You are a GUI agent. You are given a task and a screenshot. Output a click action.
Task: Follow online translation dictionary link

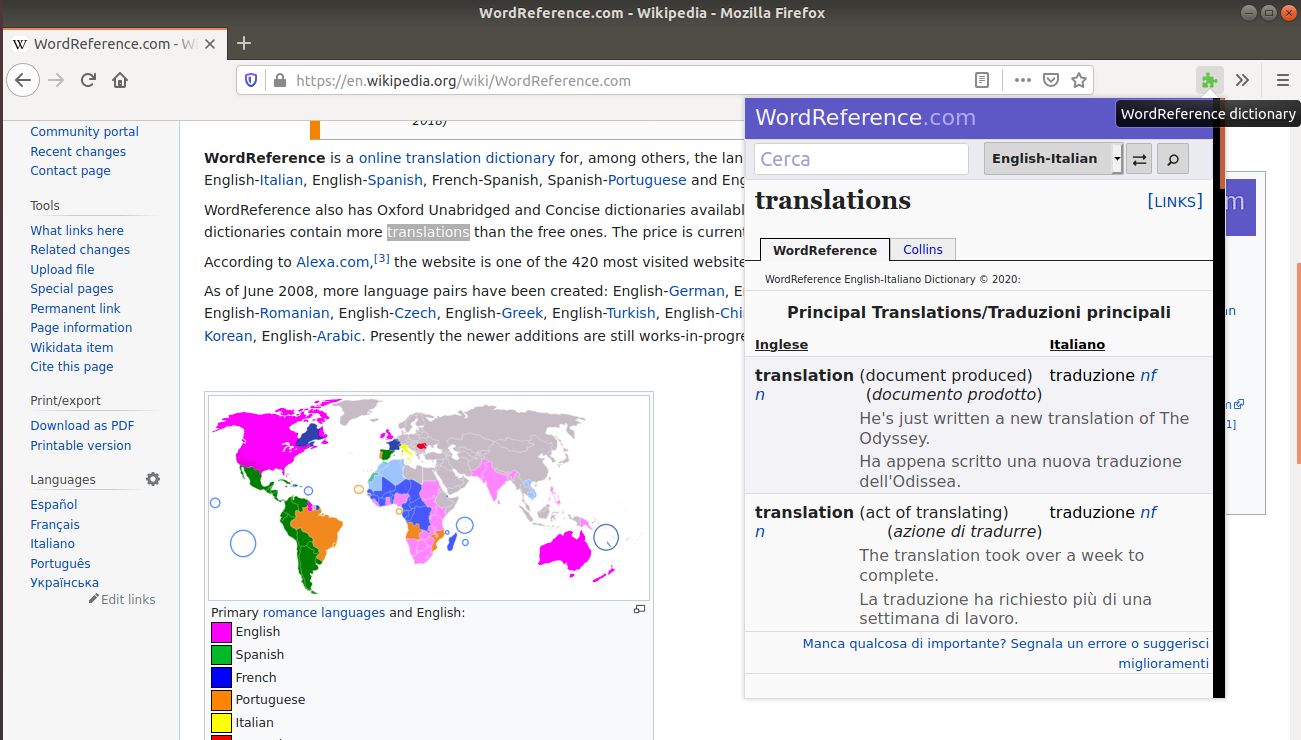point(457,158)
